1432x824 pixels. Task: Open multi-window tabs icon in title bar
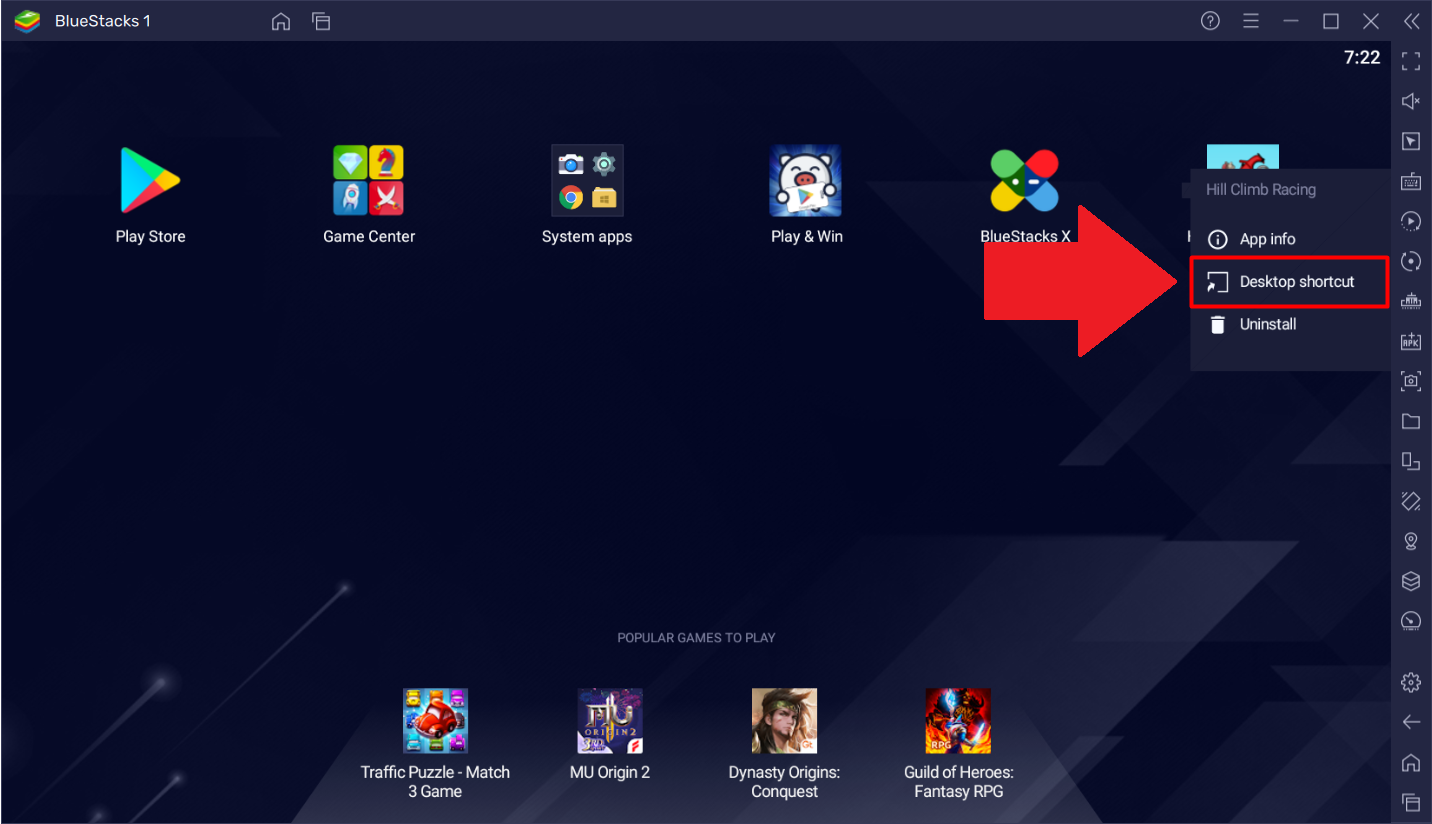[x=321, y=21]
